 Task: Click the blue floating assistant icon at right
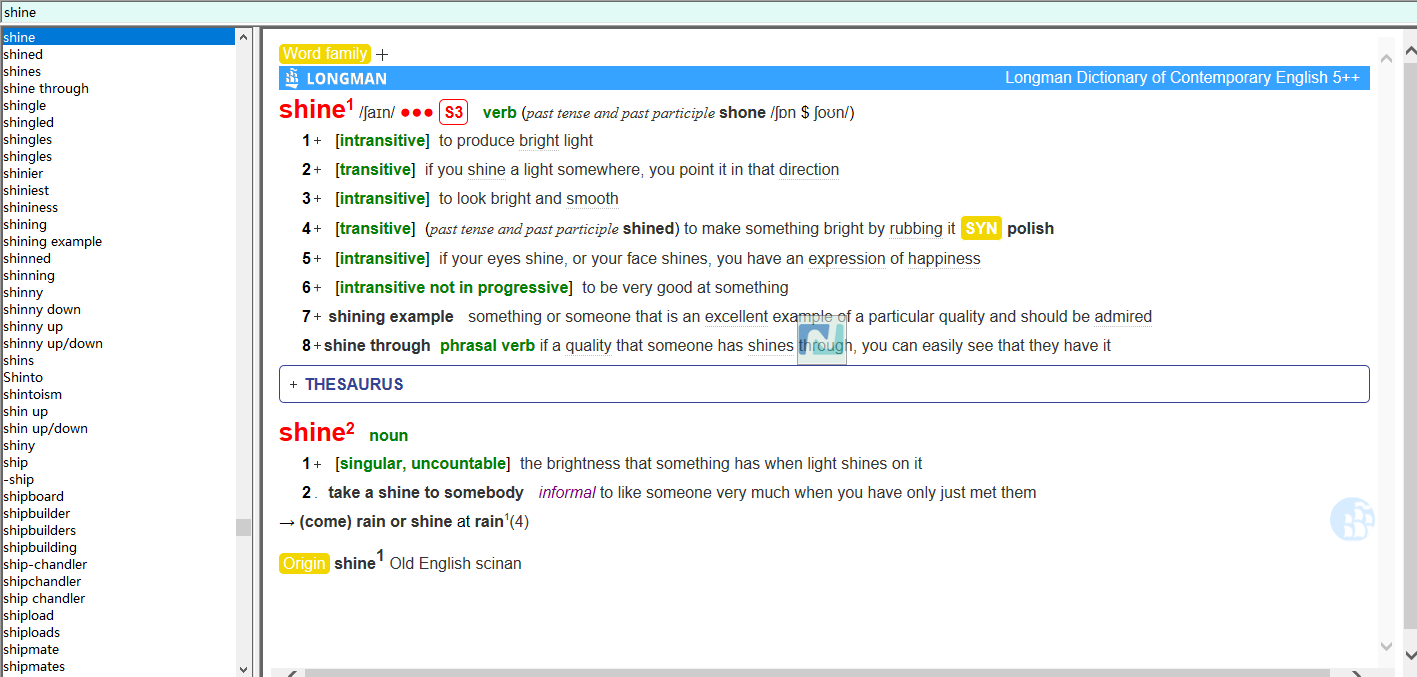(x=1352, y=519)
